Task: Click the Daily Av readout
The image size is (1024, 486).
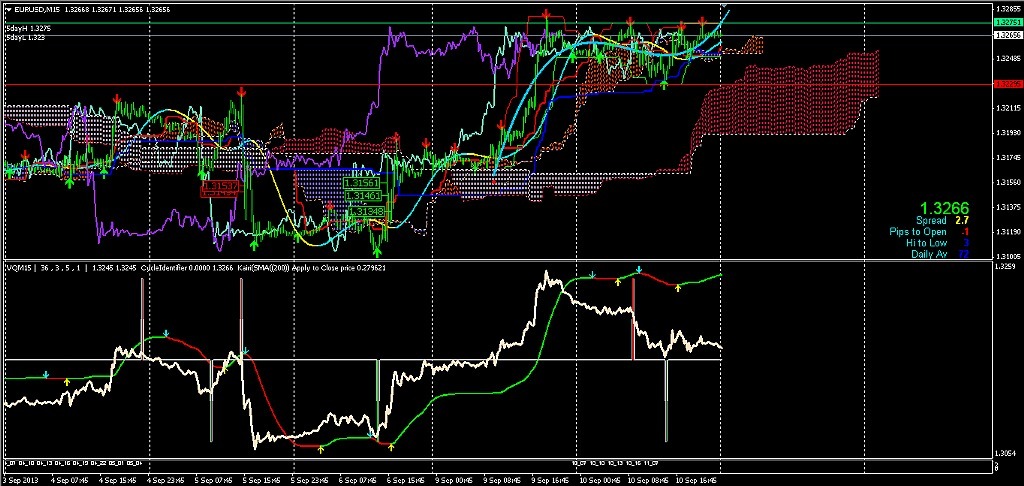Action: click(940, 254)
